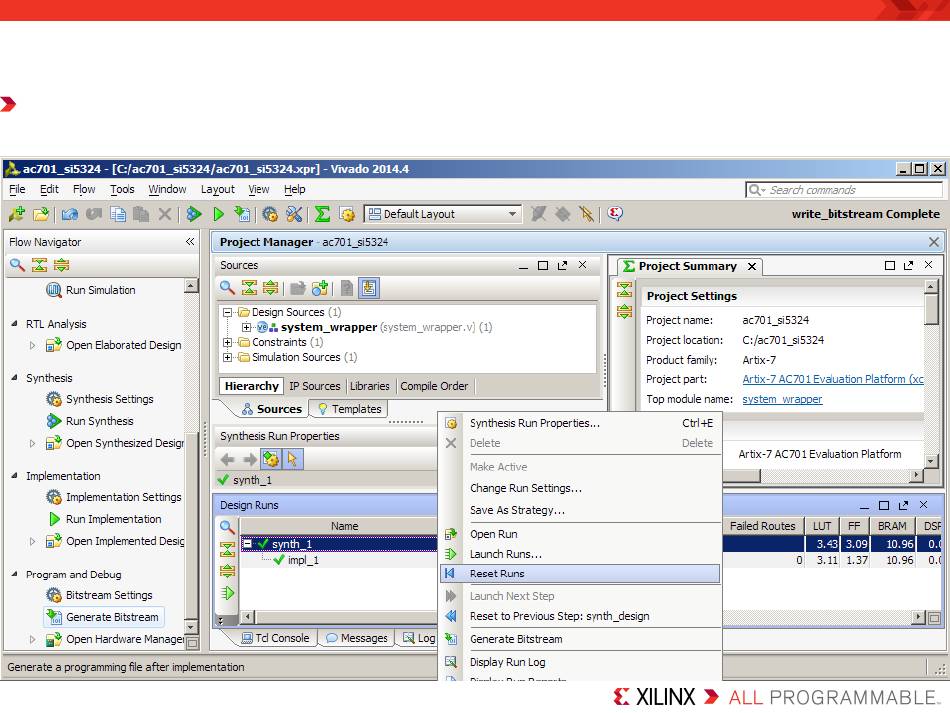Click Run Simulation in Flow Navigator
950x713 pixels.
coord(91,290)
